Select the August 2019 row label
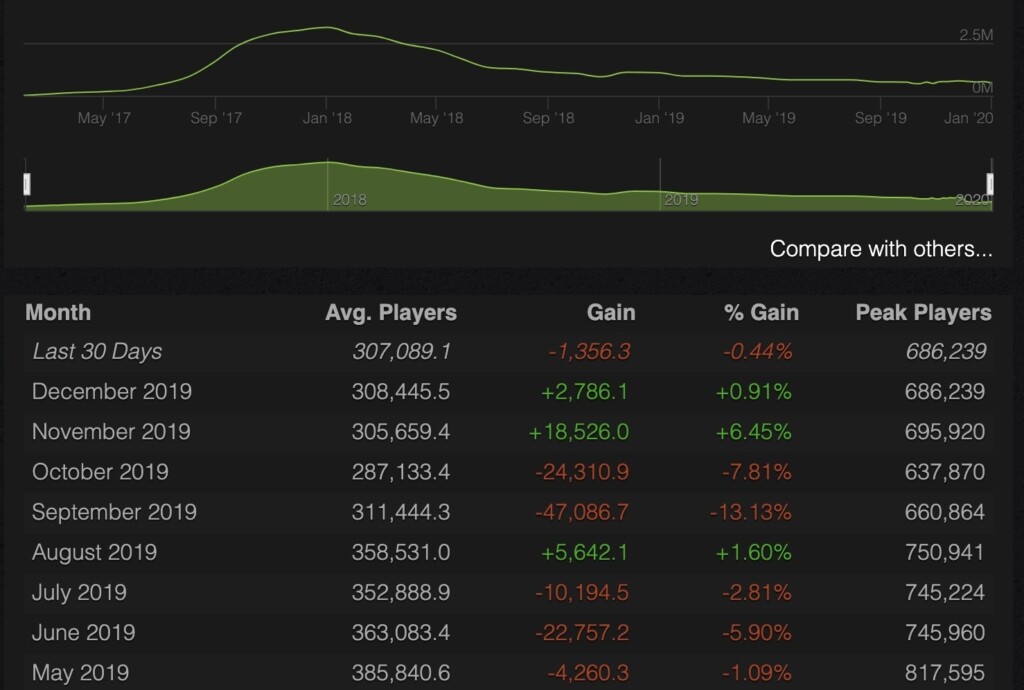This screenshot has height=690, width=1024. (94, 552)
